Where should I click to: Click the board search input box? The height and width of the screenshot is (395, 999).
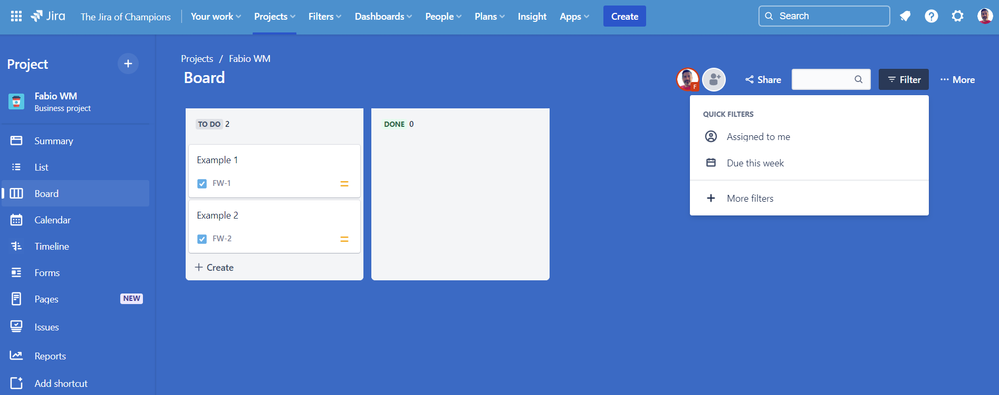pyautogui.click(x=831, y=80)
